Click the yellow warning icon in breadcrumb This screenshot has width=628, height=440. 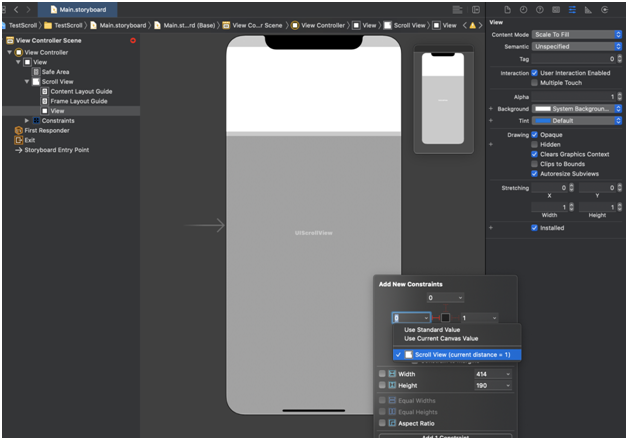[473, 25]
